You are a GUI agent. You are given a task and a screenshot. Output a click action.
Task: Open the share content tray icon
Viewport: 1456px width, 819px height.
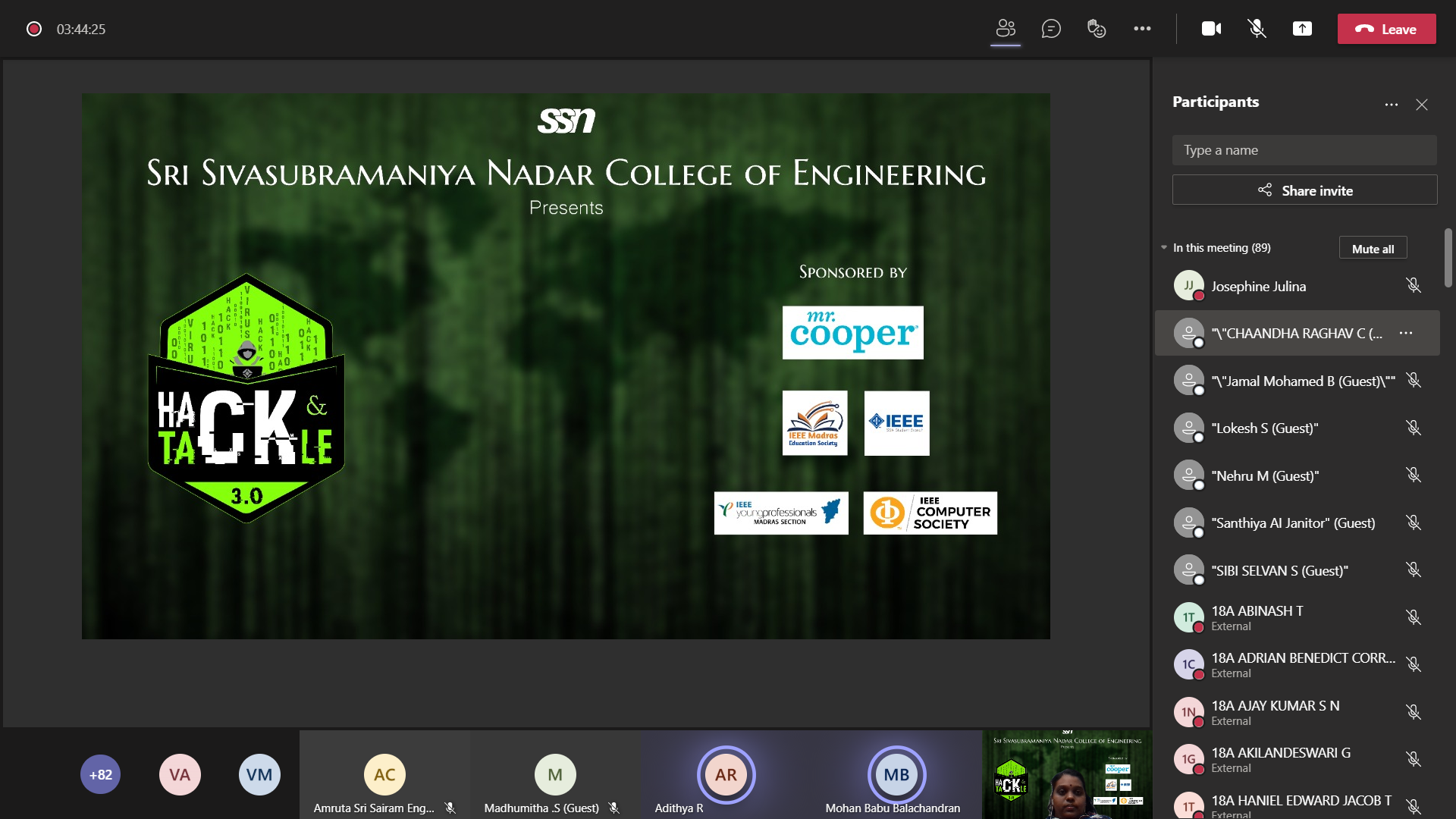(x=1302, y=29)
